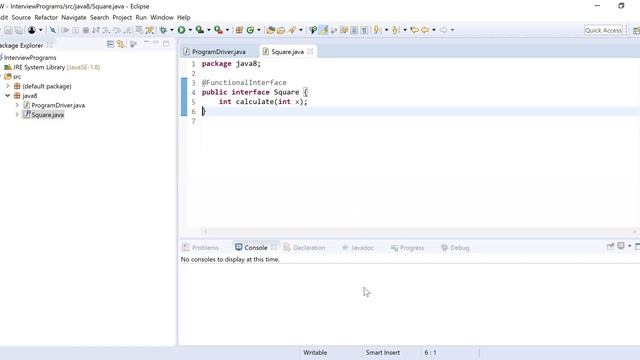Click the Forward navigation arrow icon
The width and height of the screenshot is (640, 360).
click(x=443, y=30)
